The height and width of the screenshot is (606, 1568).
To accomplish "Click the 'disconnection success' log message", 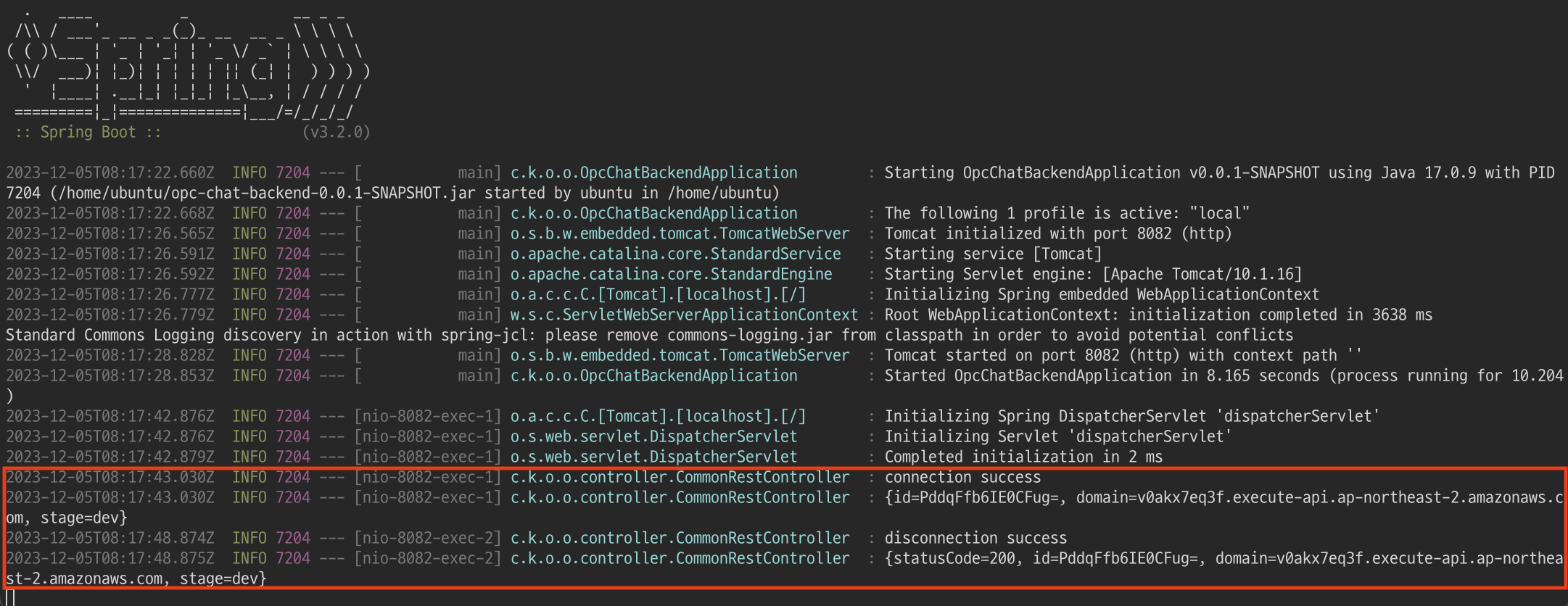I will click(975, 538).
